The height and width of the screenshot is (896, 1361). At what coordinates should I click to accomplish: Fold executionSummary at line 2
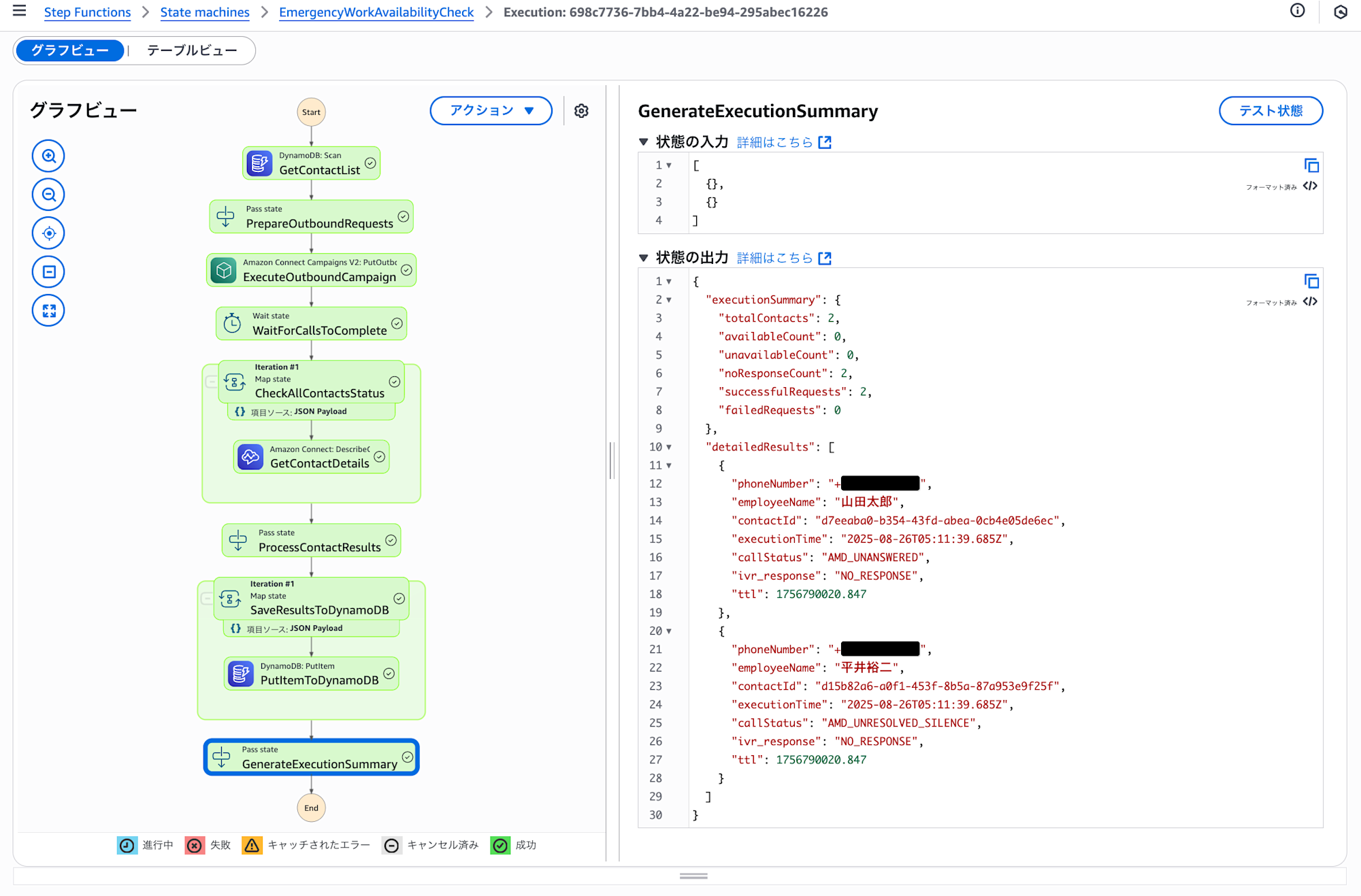(x=669, y=300)
